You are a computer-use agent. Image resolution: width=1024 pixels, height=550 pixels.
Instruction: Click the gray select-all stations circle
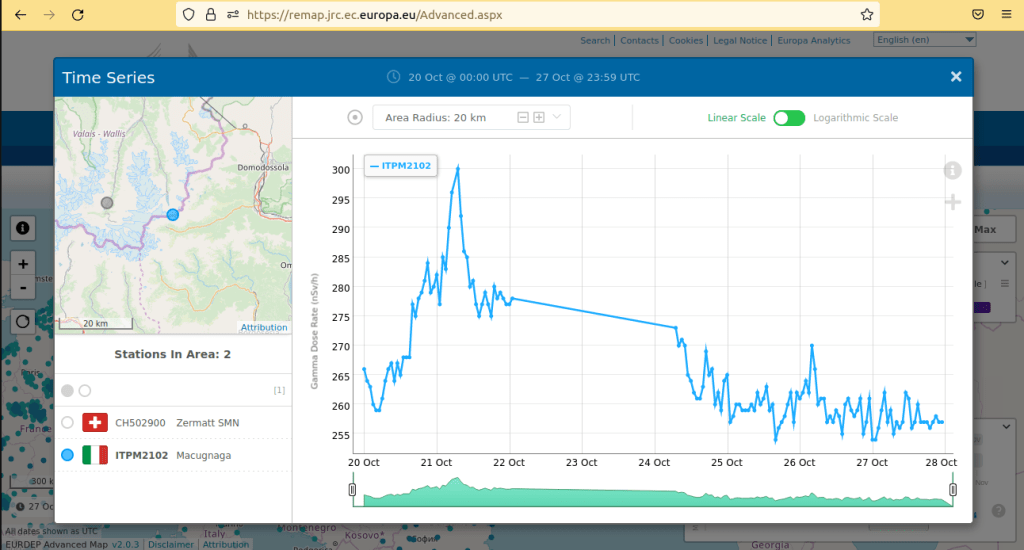(x=67, y=390)
